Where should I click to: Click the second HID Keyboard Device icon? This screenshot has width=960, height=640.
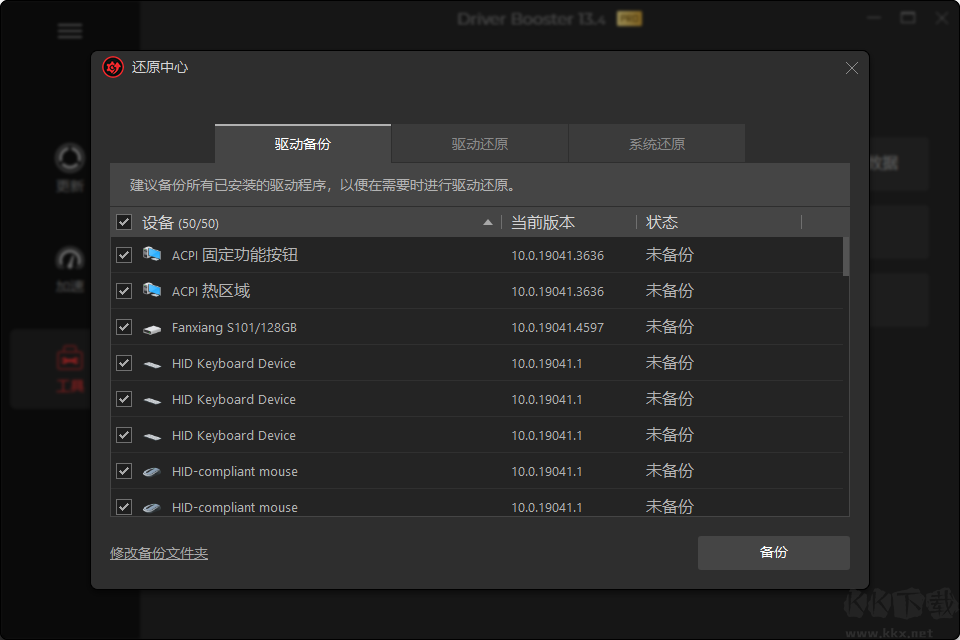(152, 401)
